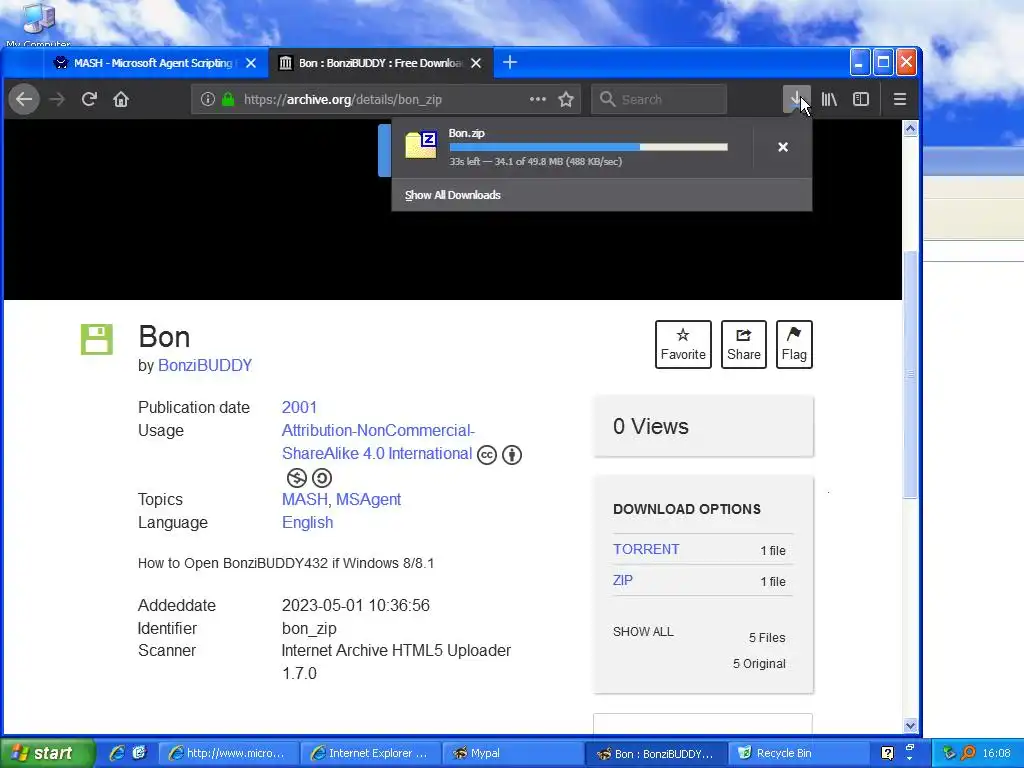Show site information icon in address bar
Screen dimensions: 1024x768
tap(208, 99)
